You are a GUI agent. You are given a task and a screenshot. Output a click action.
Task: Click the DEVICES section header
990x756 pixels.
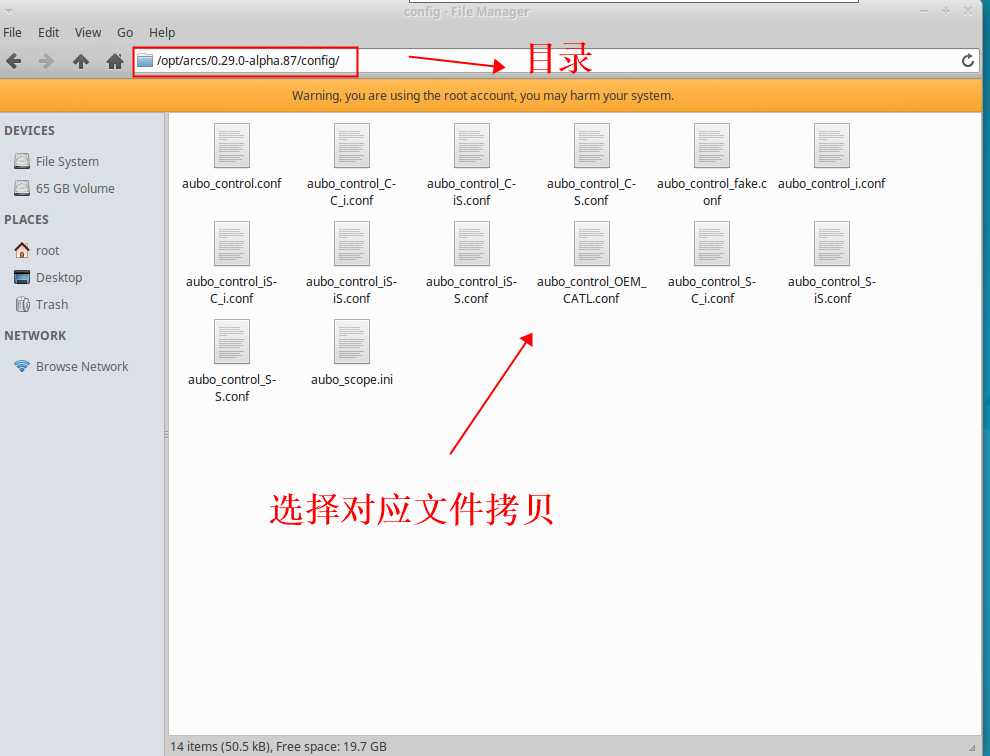point(30,131)
